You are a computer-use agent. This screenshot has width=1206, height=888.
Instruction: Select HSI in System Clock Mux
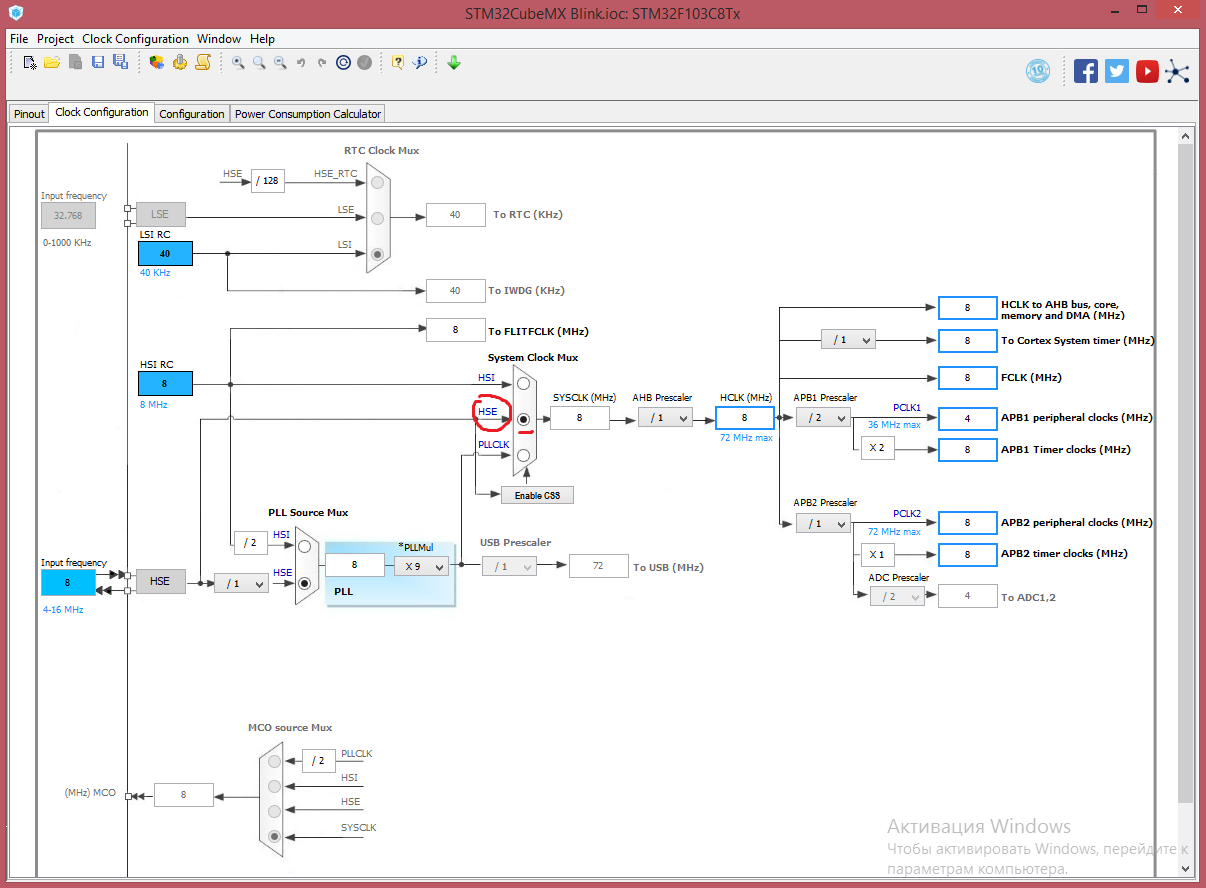point(523,384)
